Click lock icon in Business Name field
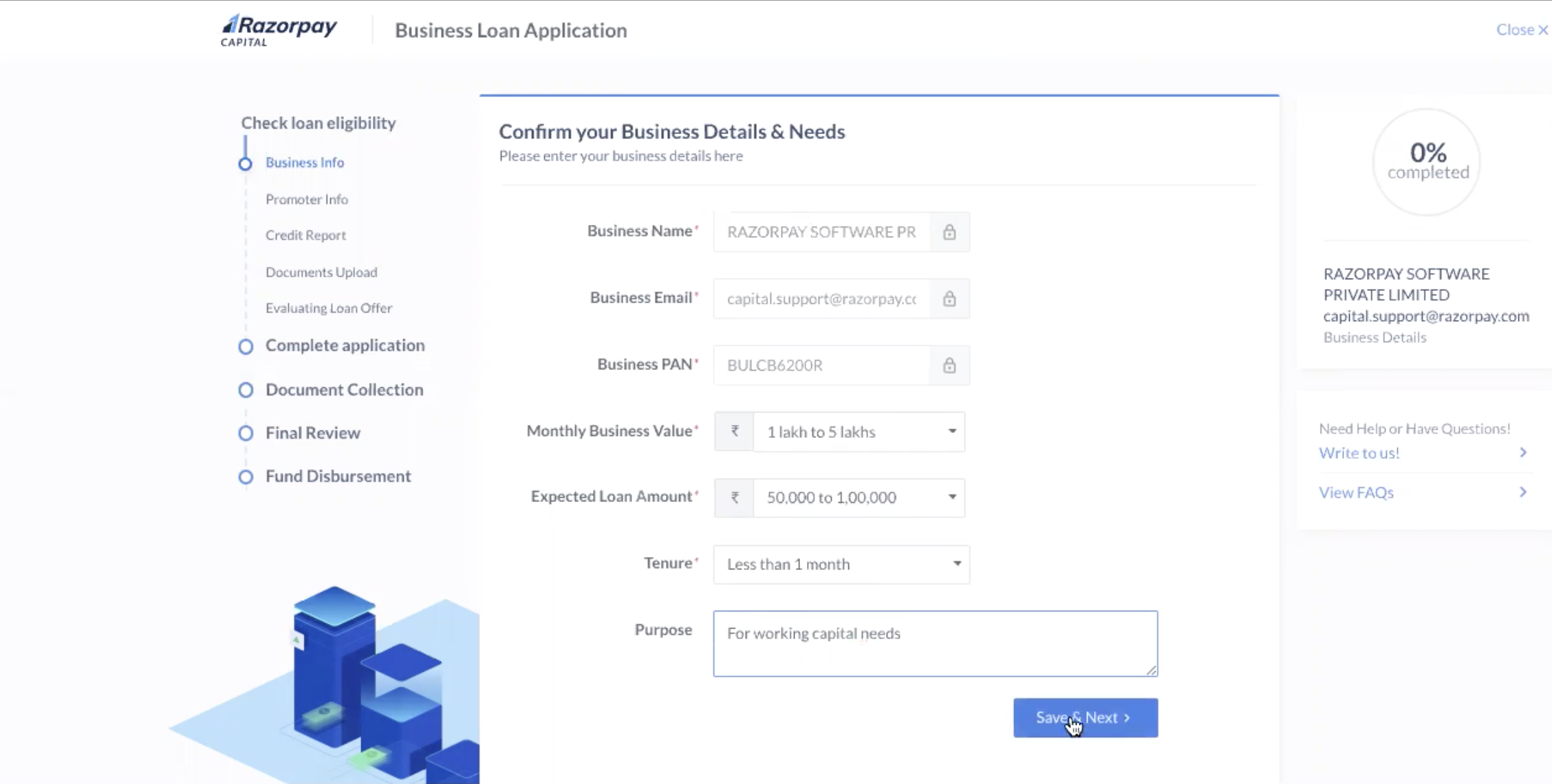1552x784 pixels. point(949,232)
